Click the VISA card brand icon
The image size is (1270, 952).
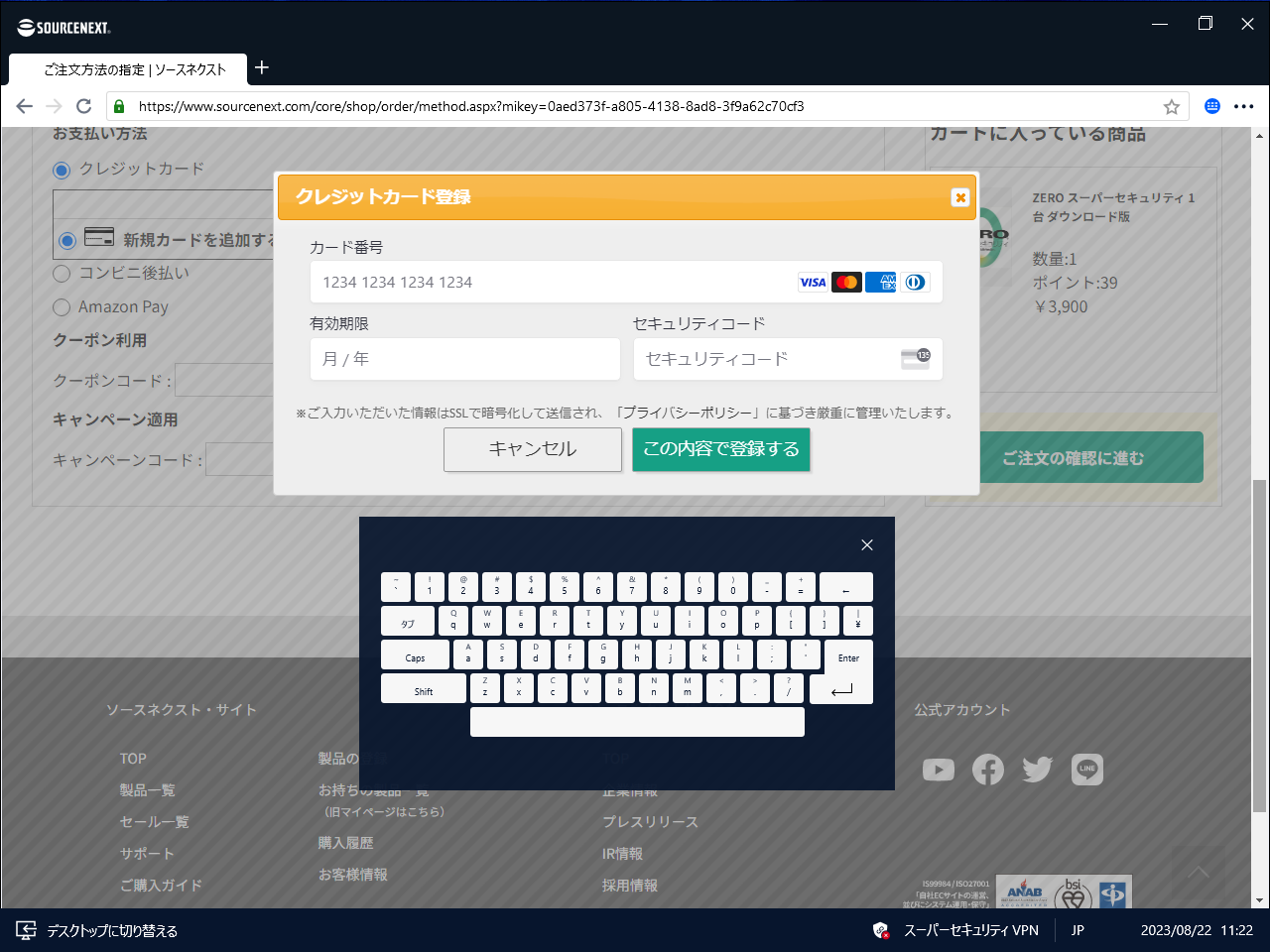tap(813, 282)
